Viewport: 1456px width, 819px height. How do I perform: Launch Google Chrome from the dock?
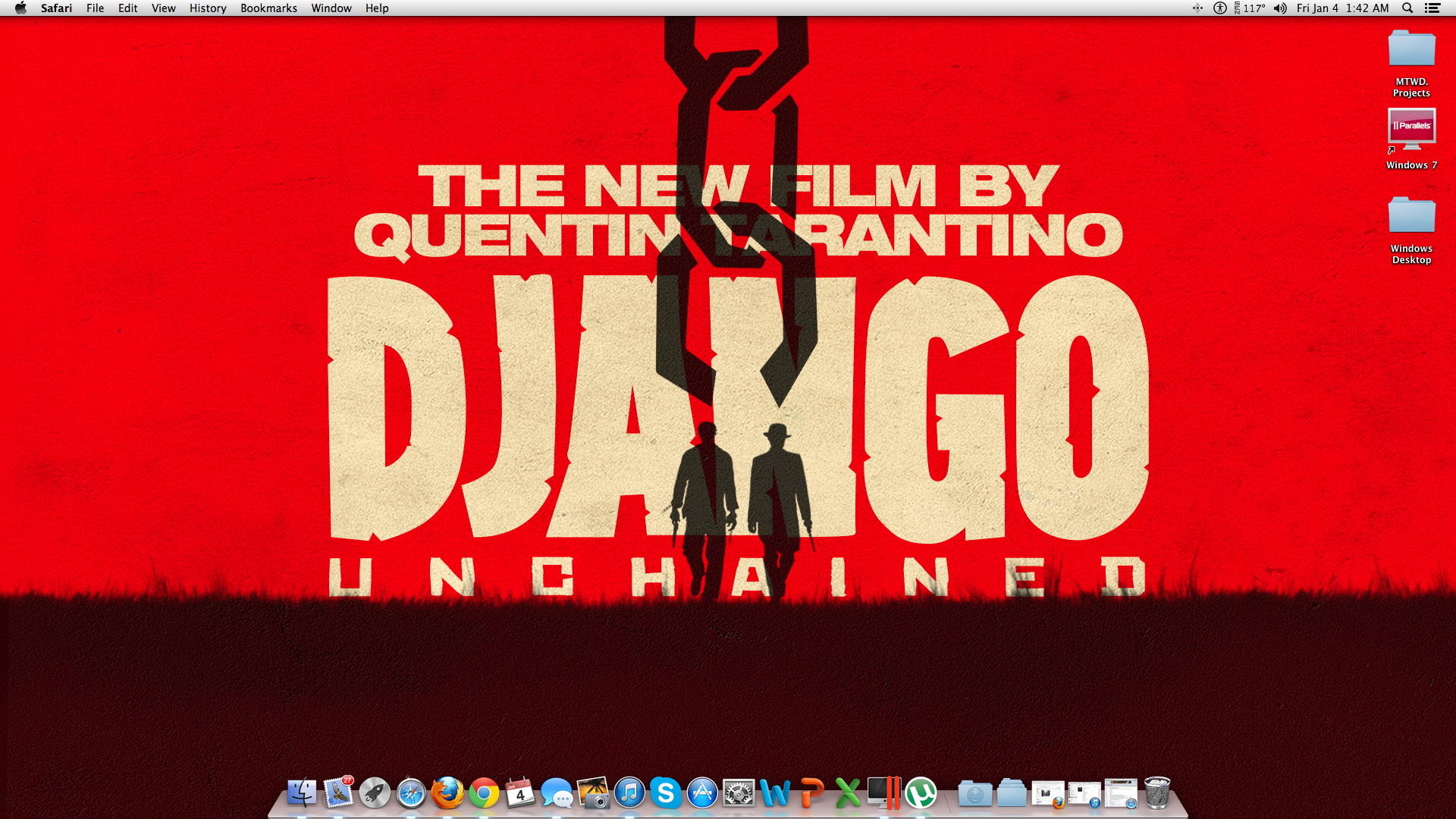pos(484,793)
